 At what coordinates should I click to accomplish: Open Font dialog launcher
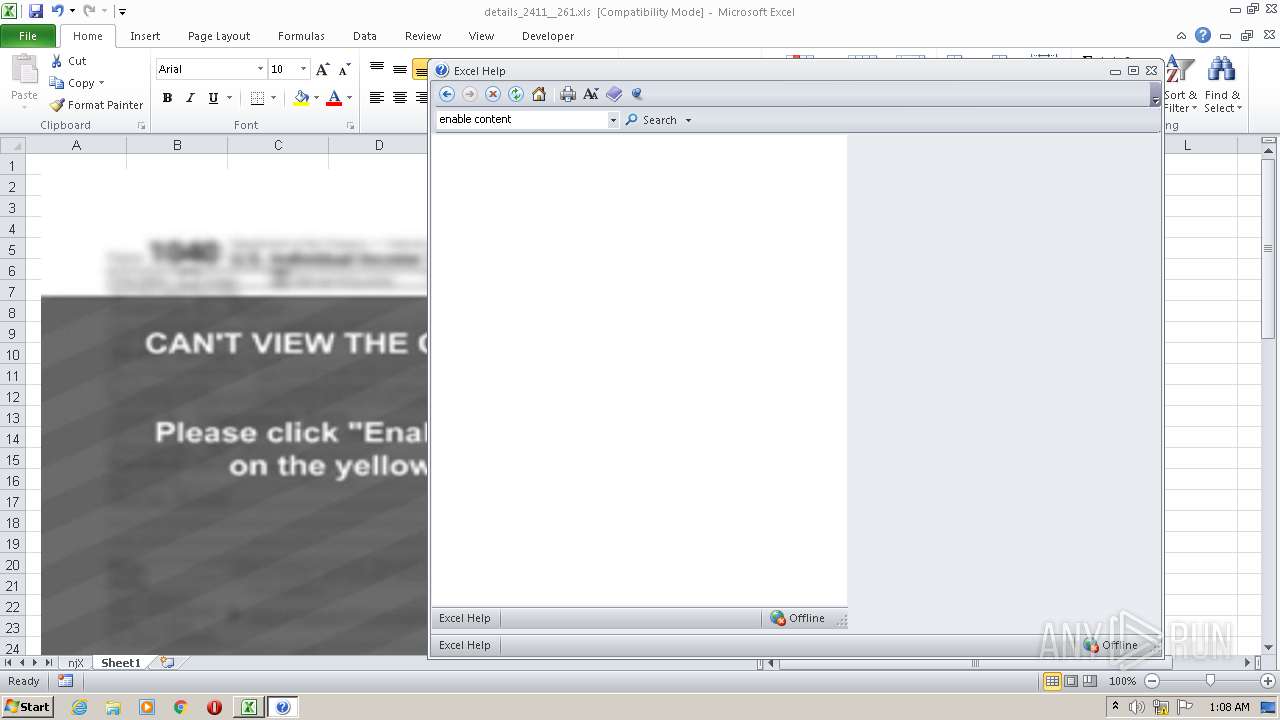351,126
